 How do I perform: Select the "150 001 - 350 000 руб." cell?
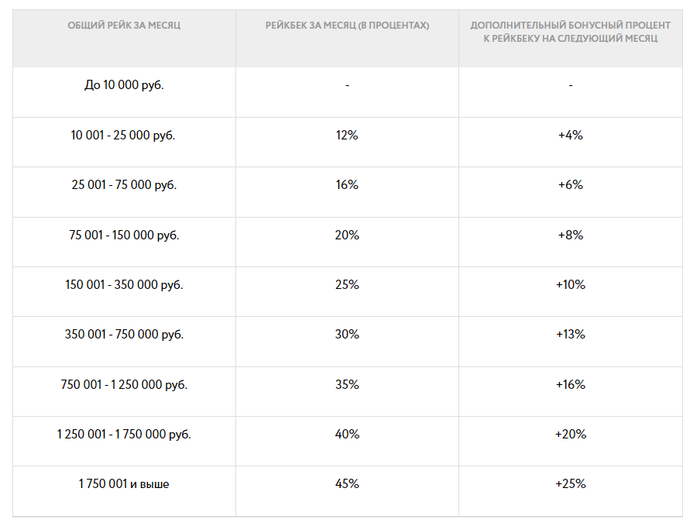coord(124,285)
